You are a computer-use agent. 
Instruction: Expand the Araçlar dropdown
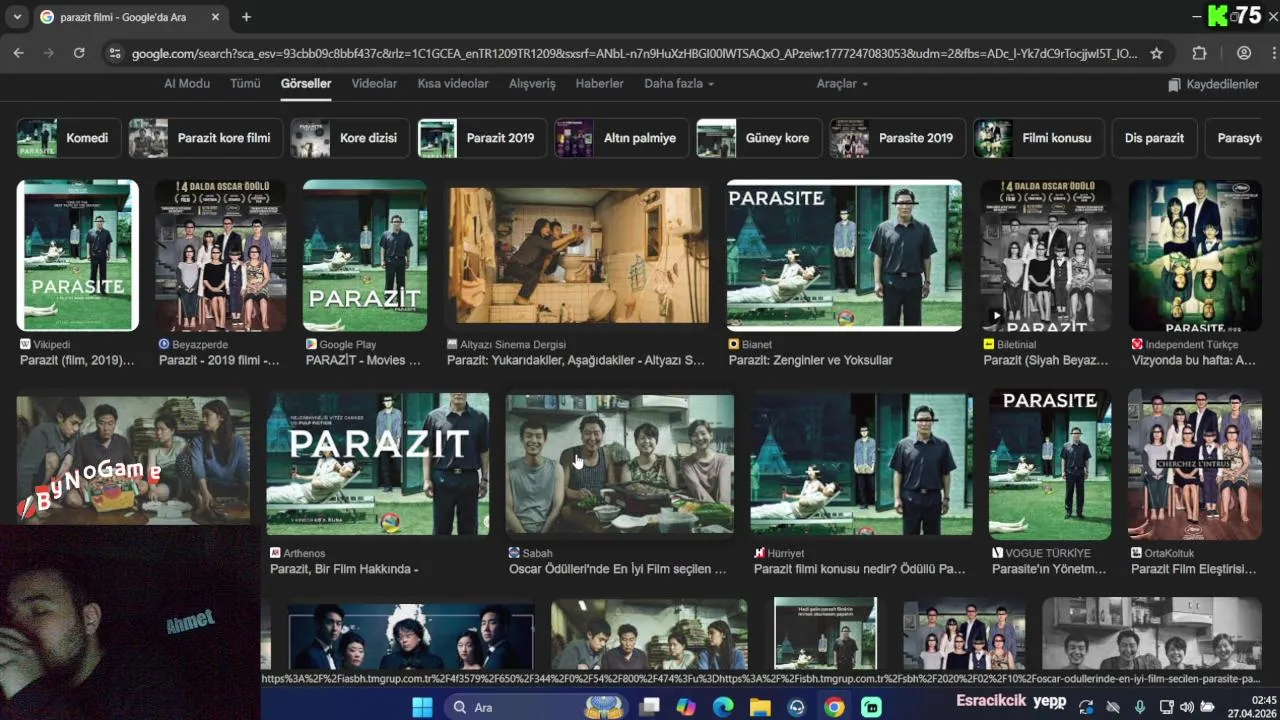(x=842, y=84)
